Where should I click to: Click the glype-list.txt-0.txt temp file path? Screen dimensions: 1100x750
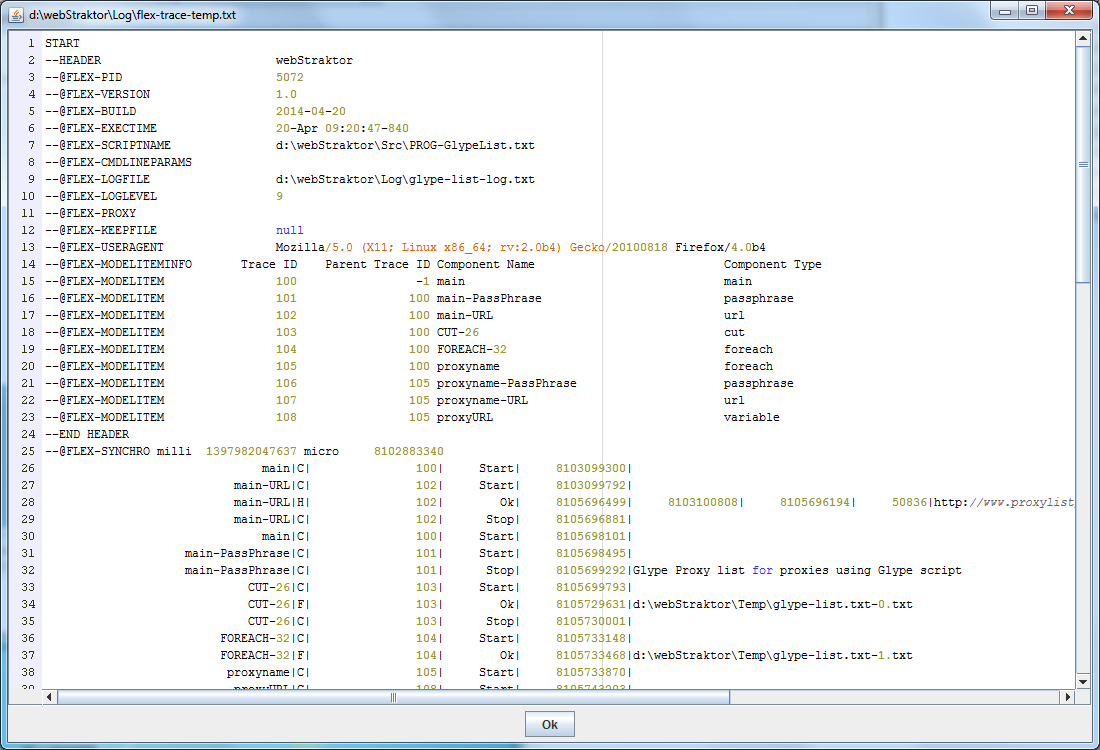[772, 604]
